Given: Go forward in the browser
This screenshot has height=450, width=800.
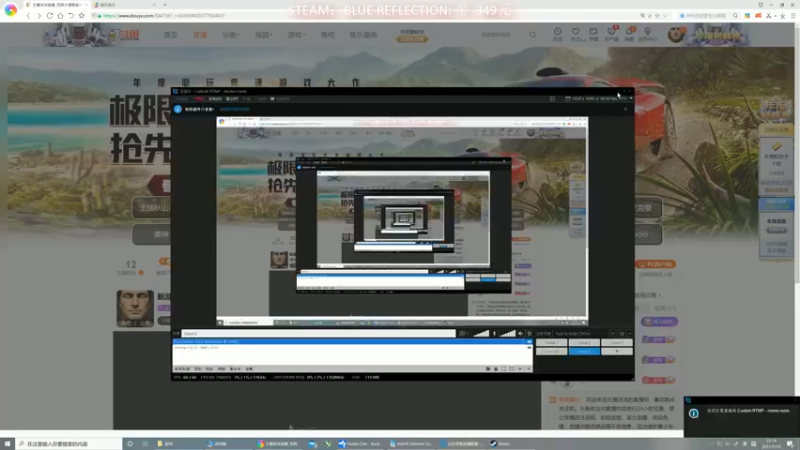Looking at the screenshot, I should click(x=39, y=16).
